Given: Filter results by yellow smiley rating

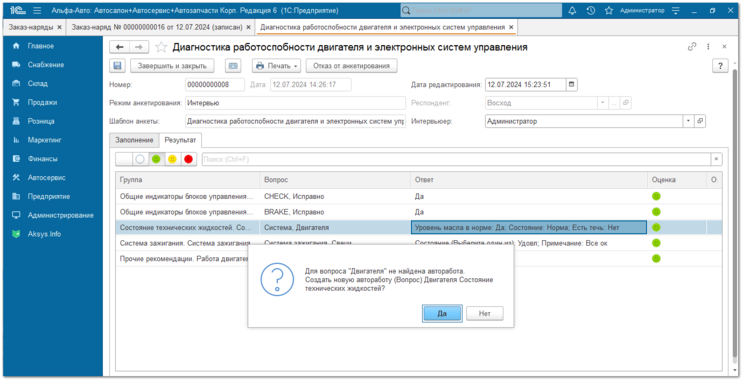Looking at the screenshot, I should (172, 160).
